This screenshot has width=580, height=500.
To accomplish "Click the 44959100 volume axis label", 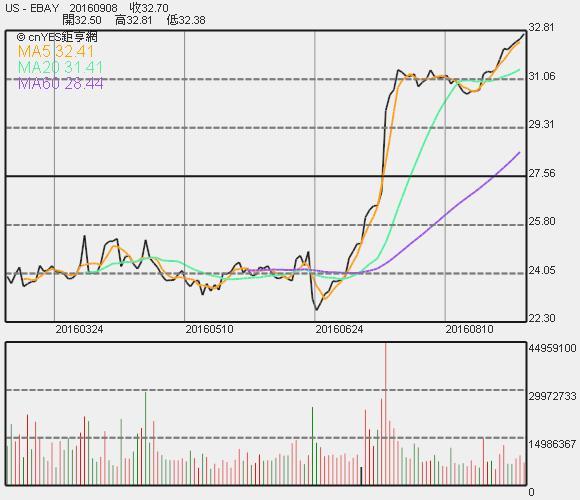I will (553, 348).
